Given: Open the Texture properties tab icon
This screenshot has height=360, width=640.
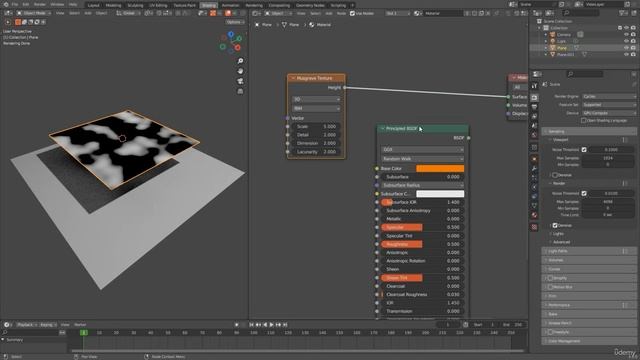Looking at the screenshot, I should tap(535, 227).
